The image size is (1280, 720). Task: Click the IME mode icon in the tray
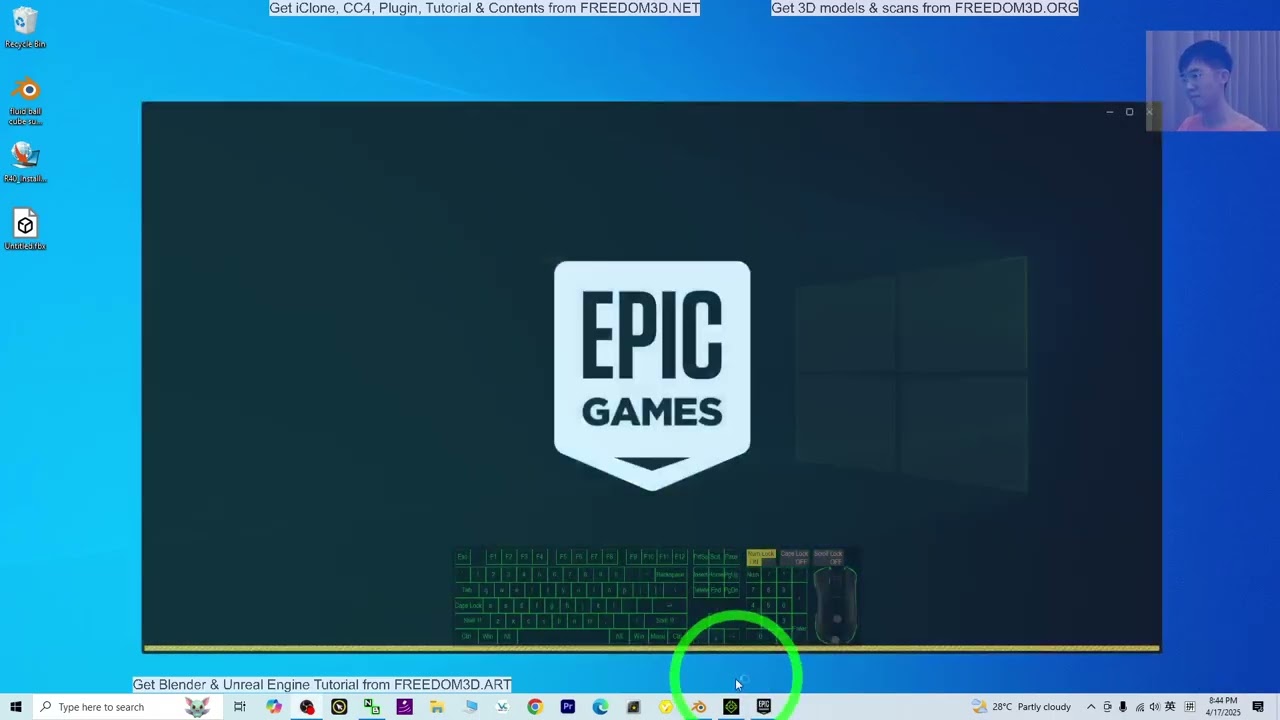point(1190,707)
